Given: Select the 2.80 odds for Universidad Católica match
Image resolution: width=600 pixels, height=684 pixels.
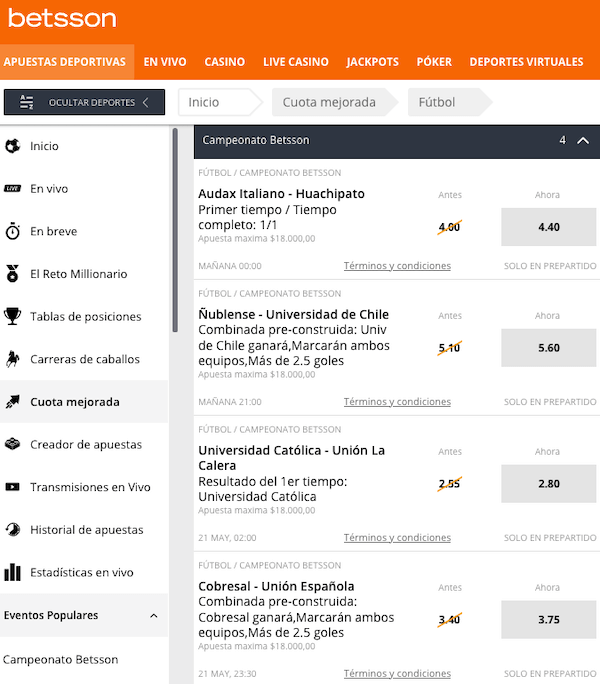Looking at the screenshot, I should [549, 483].
